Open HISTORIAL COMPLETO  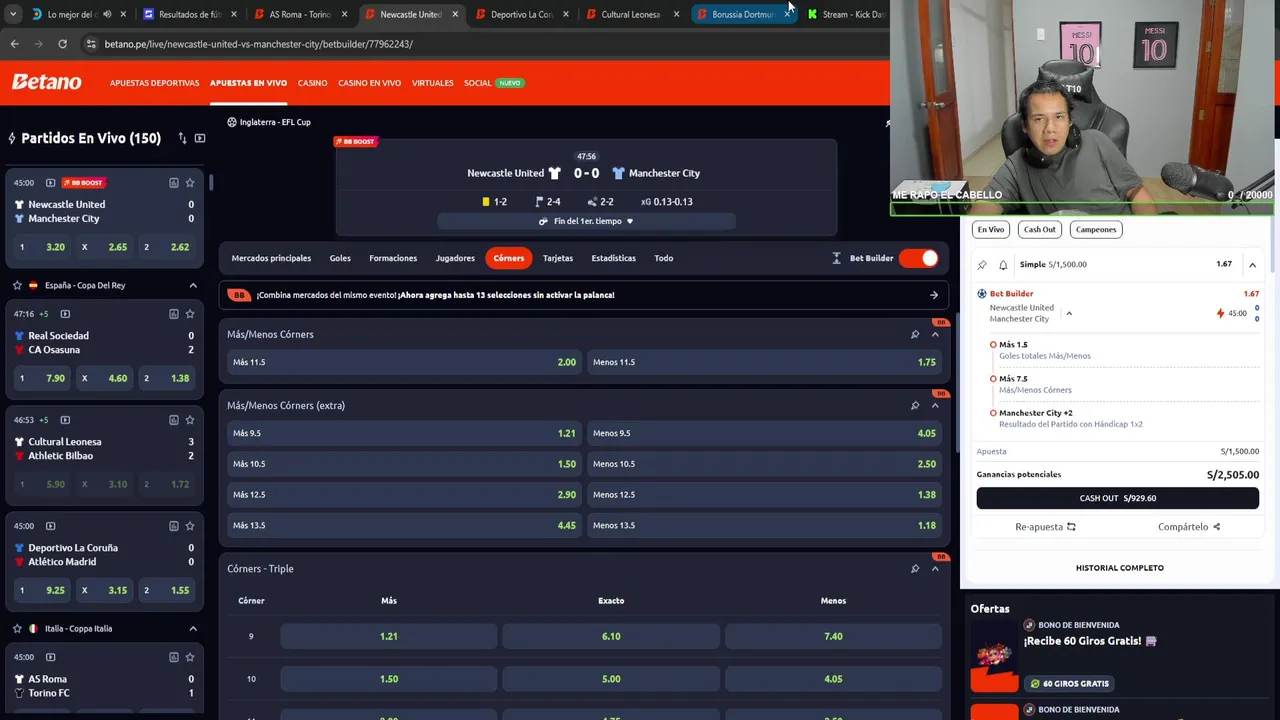coord(1119,568)
